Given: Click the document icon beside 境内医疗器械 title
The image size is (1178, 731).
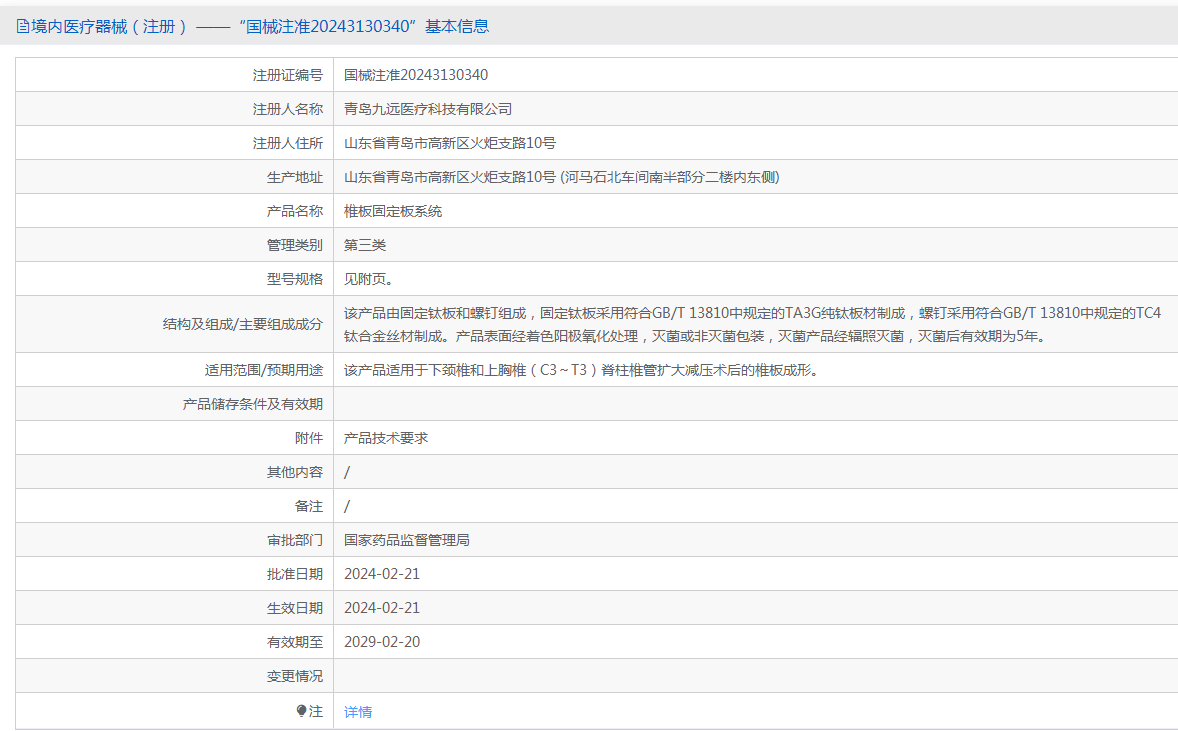Looking at the screenshot, I should tap(23, 27).
